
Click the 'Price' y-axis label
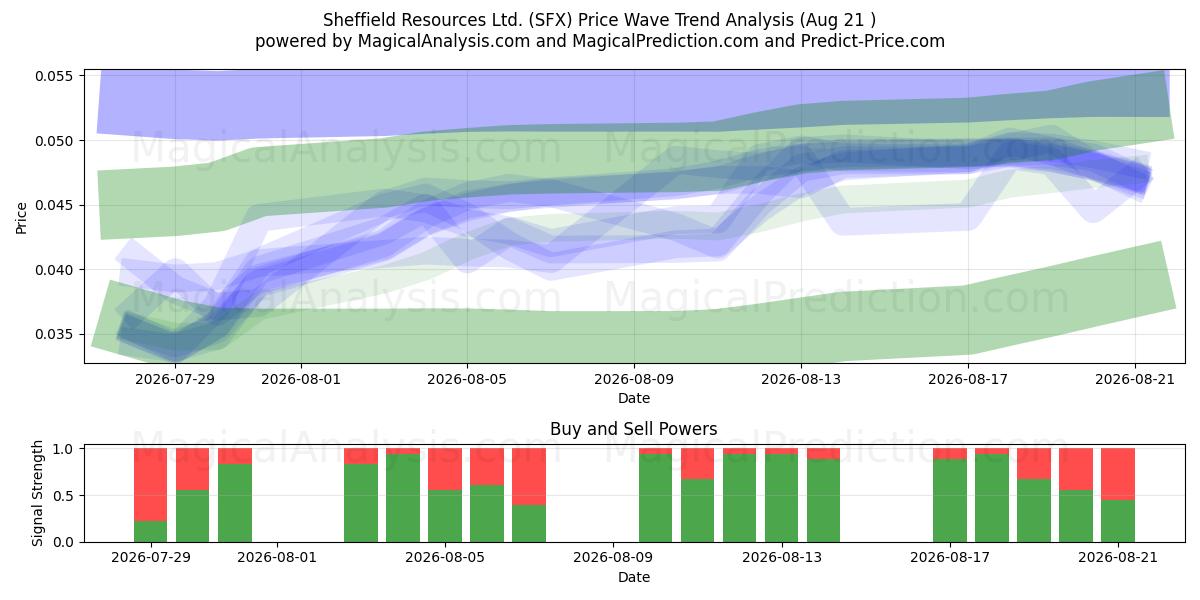coord(22,216)
